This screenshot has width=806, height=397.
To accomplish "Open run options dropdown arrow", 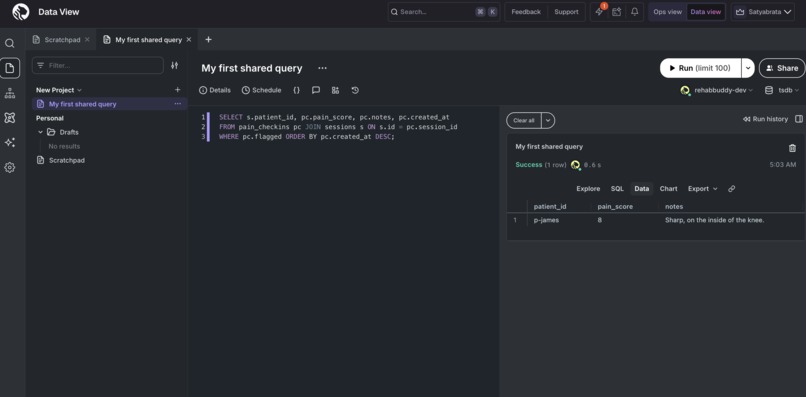I will pos(748,68).
